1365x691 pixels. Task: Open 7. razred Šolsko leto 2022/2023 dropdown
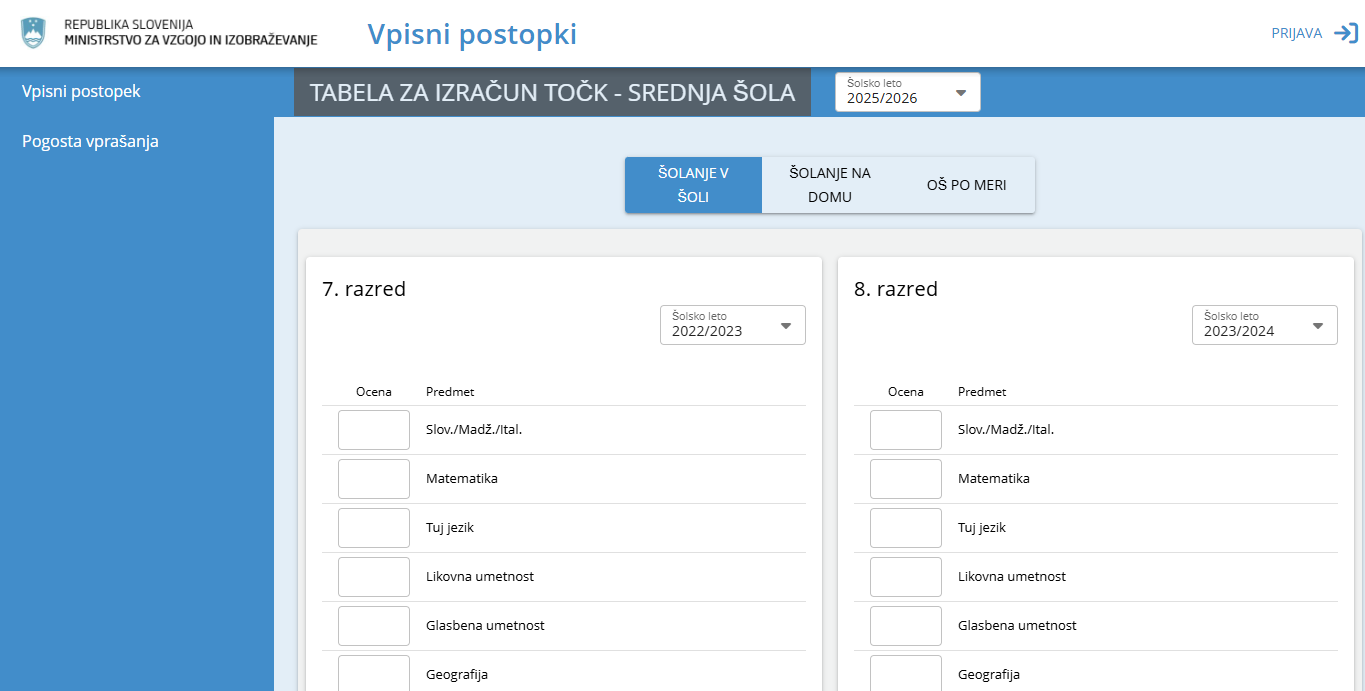point(733,325)
